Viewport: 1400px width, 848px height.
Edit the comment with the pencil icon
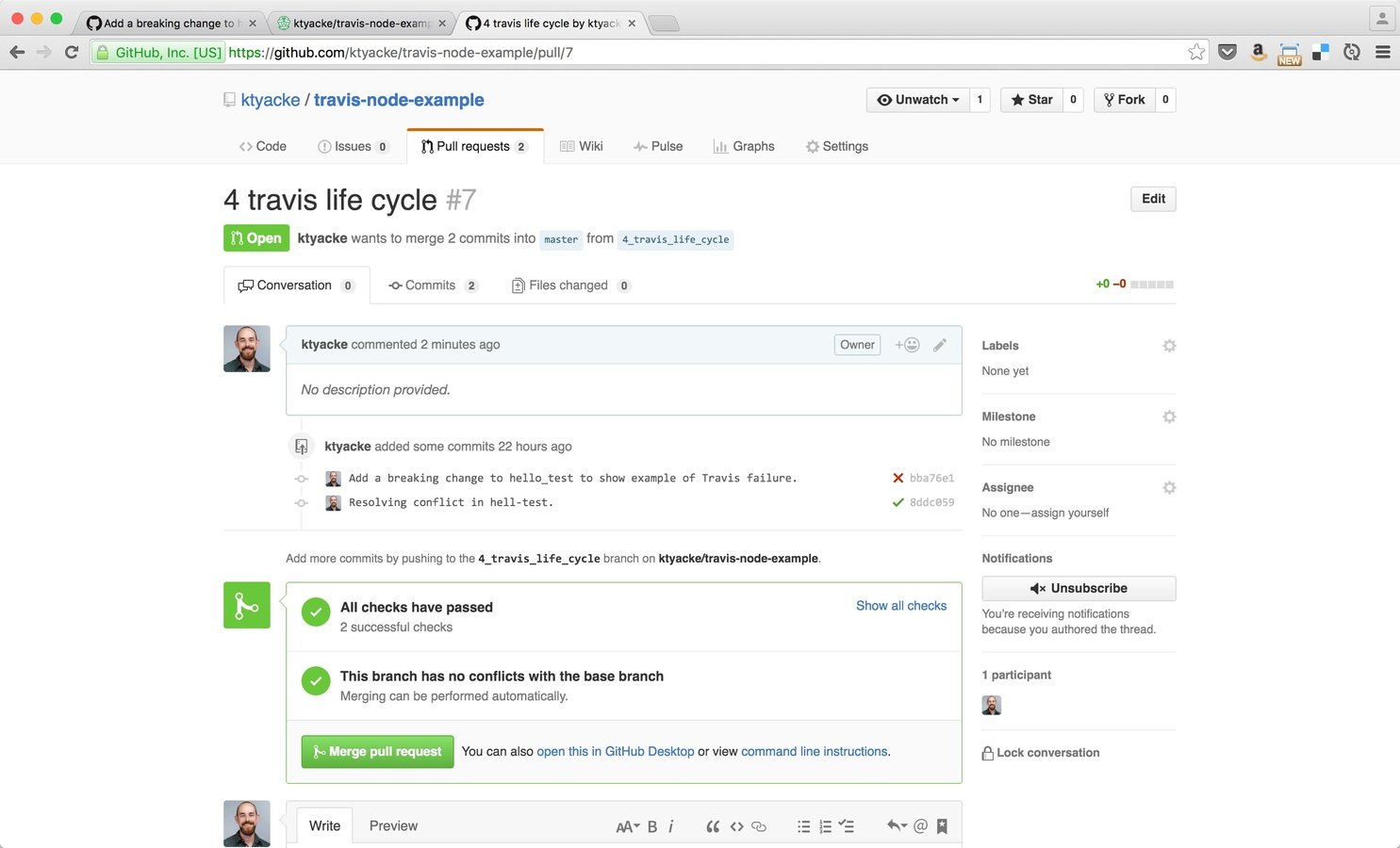tap(940, 345)
